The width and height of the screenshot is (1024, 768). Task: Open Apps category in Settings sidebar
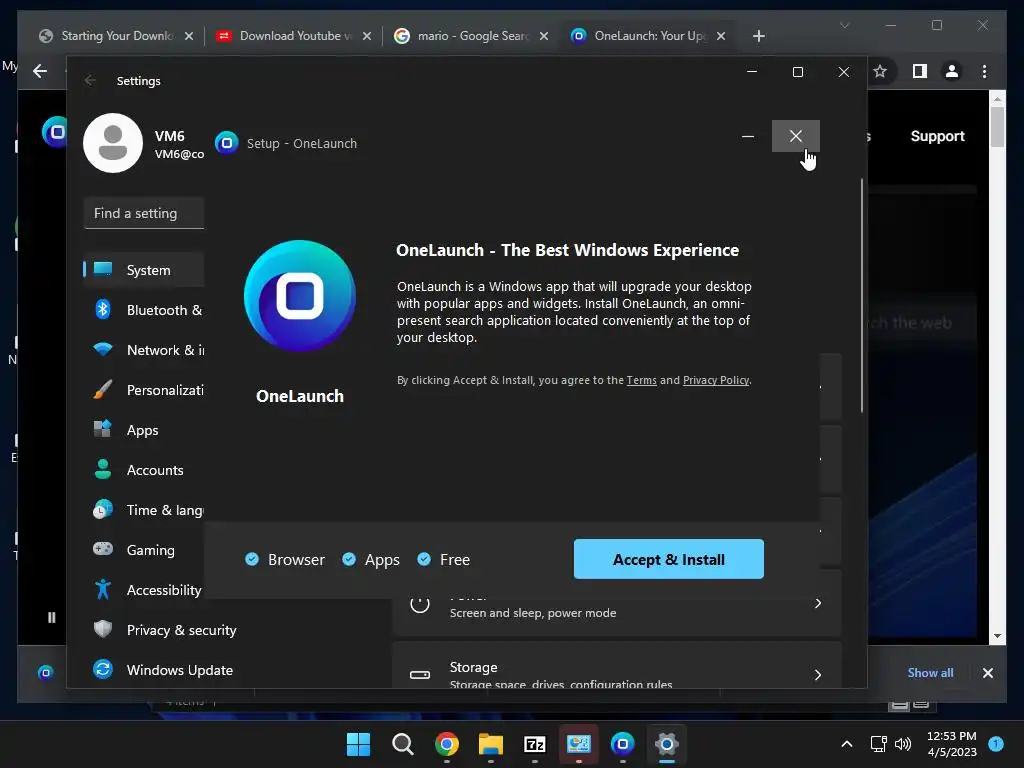(x=144, y=430)
